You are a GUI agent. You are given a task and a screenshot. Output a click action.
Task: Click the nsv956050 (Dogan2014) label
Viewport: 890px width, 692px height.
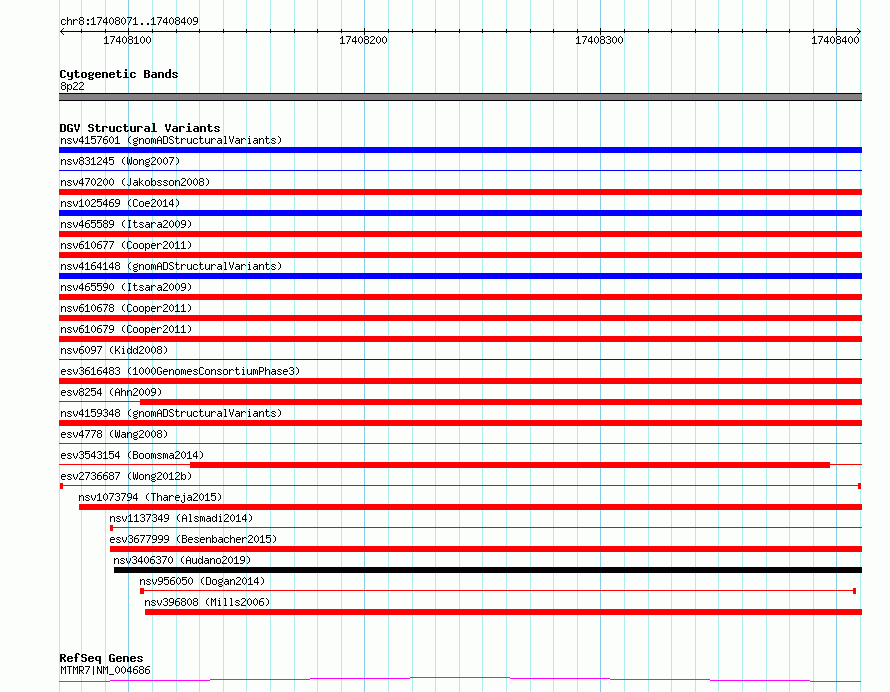point(202,581)
